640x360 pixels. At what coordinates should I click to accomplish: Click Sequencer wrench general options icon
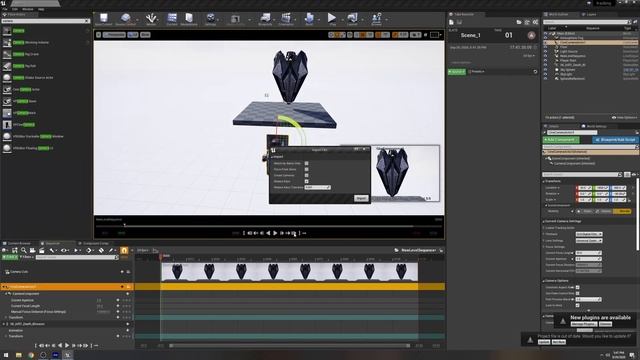[x=52, y=250]
